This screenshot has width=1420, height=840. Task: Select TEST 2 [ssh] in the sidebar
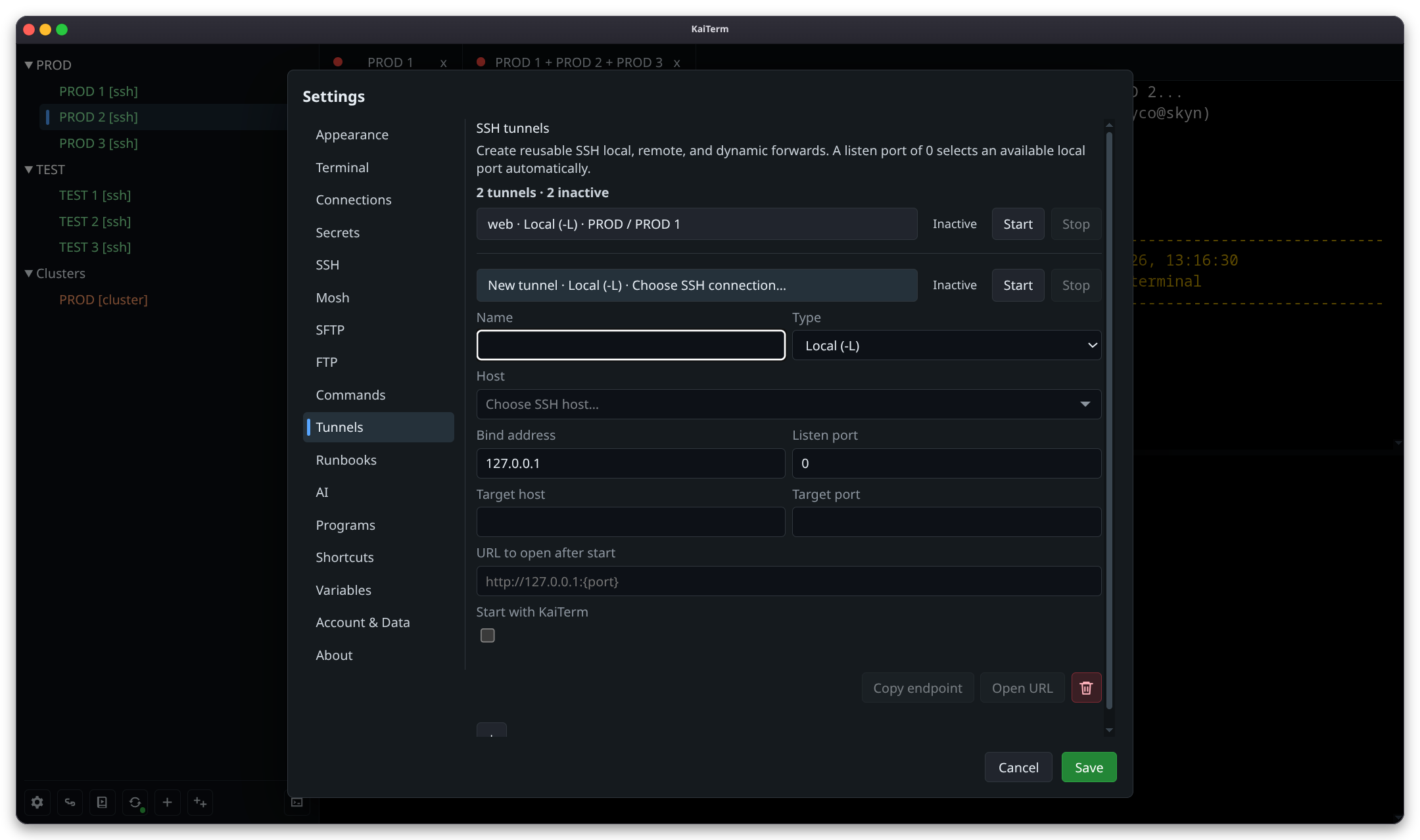click(x=95, y=222)
